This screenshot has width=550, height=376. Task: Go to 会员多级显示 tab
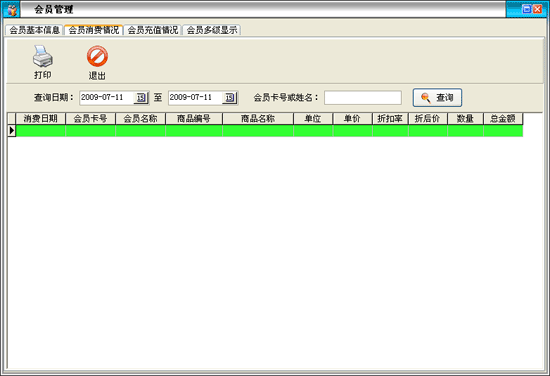coord(212,30)
